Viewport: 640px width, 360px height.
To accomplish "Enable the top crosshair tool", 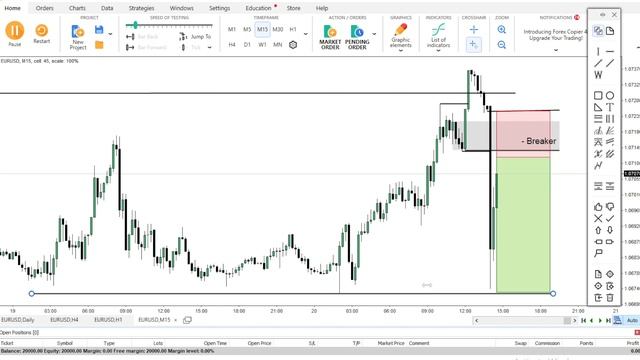I will pos(473,29).
